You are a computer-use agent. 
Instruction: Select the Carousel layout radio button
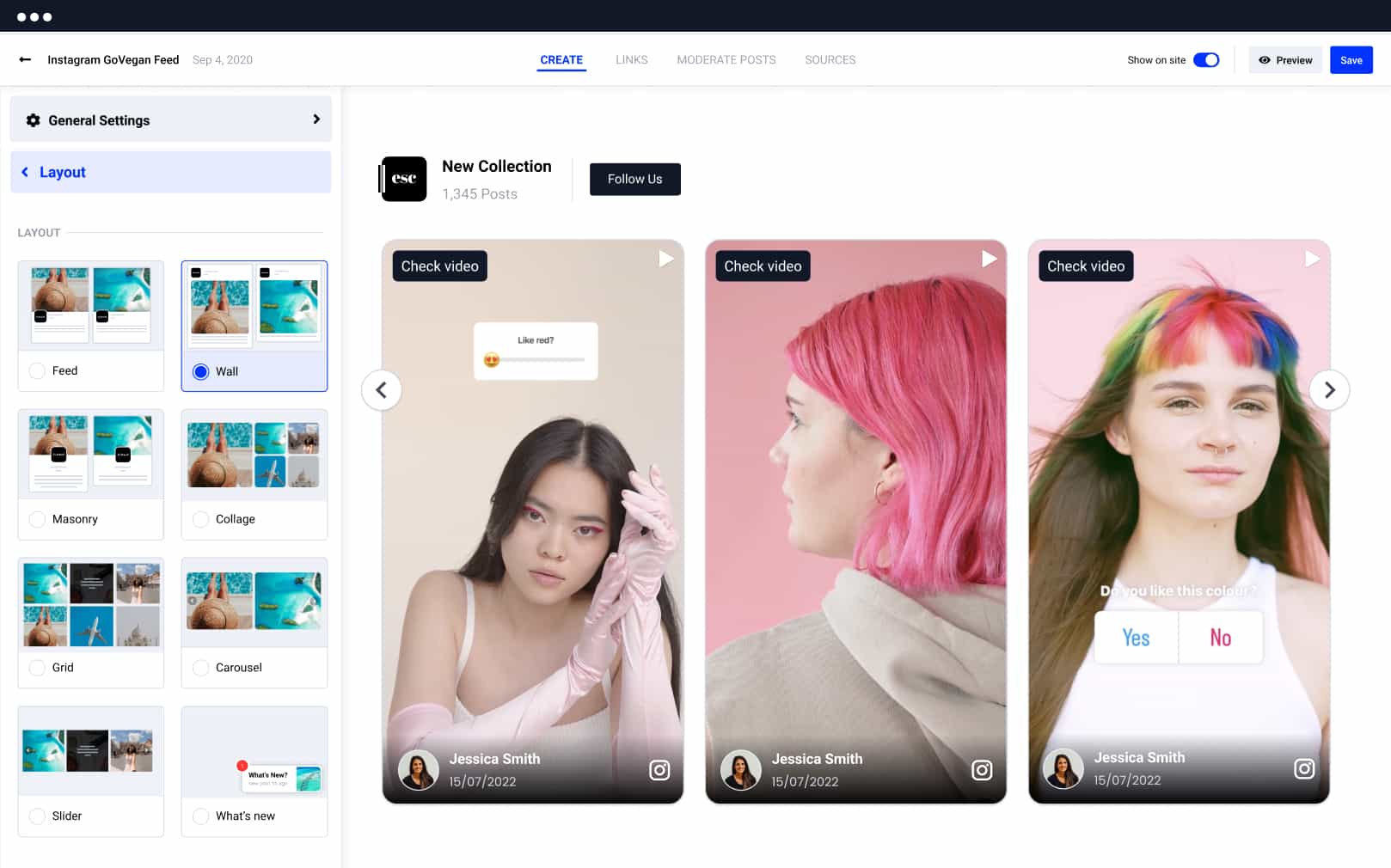pos(201,668)
